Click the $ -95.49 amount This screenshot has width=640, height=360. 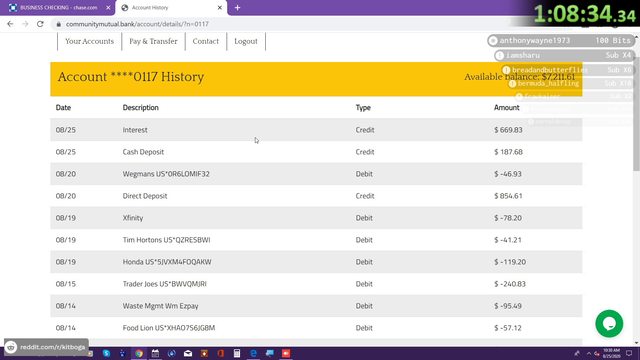click(x=508, y=306)
